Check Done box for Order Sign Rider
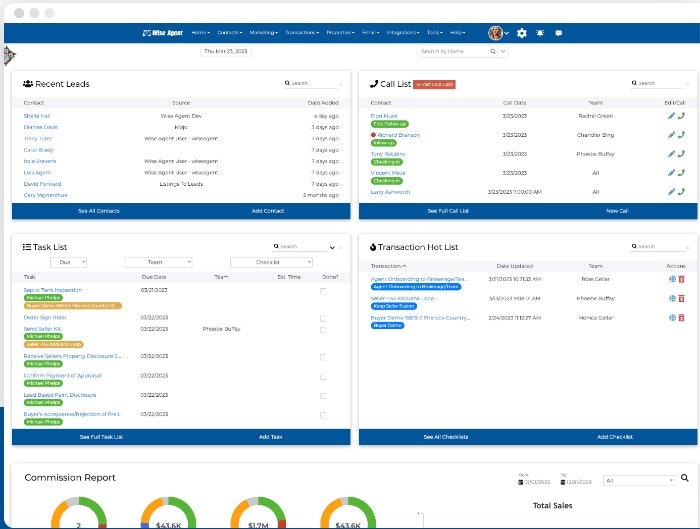Screen dimensions: 700x529 tap(322, 318)
